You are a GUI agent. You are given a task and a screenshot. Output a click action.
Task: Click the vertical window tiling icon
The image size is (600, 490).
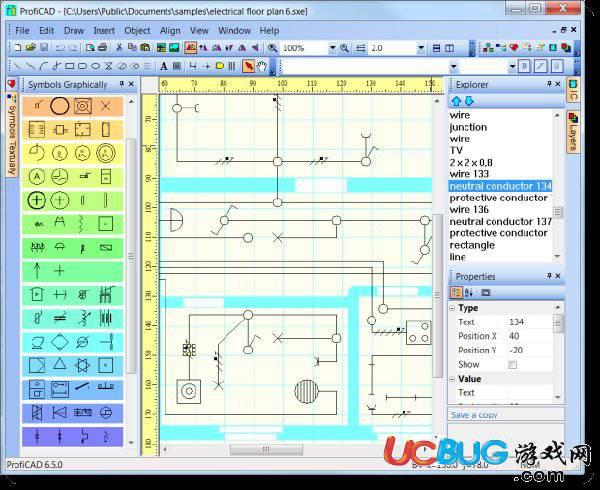tap(450, 48)
